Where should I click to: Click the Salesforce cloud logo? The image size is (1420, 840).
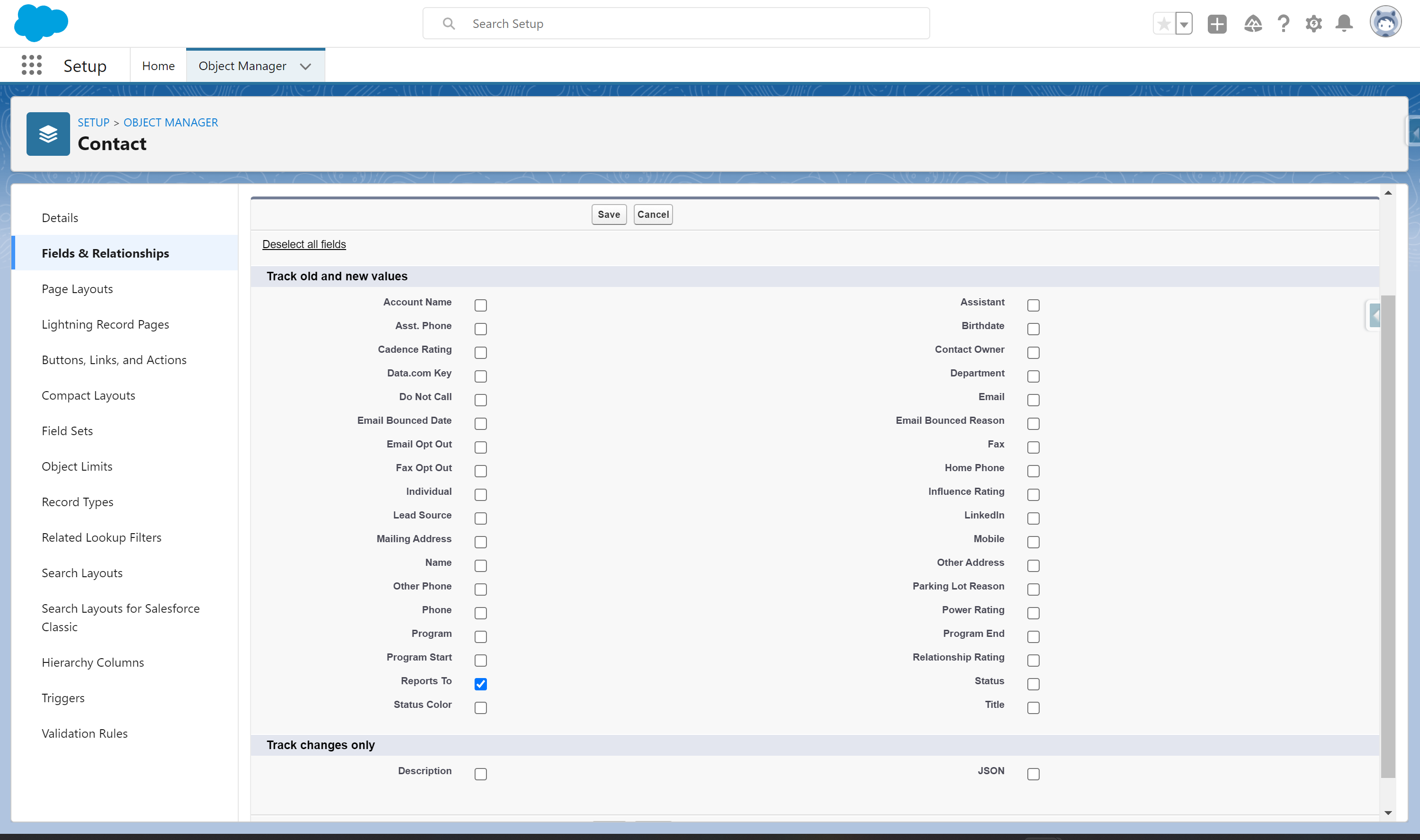(x=41, y=23)
